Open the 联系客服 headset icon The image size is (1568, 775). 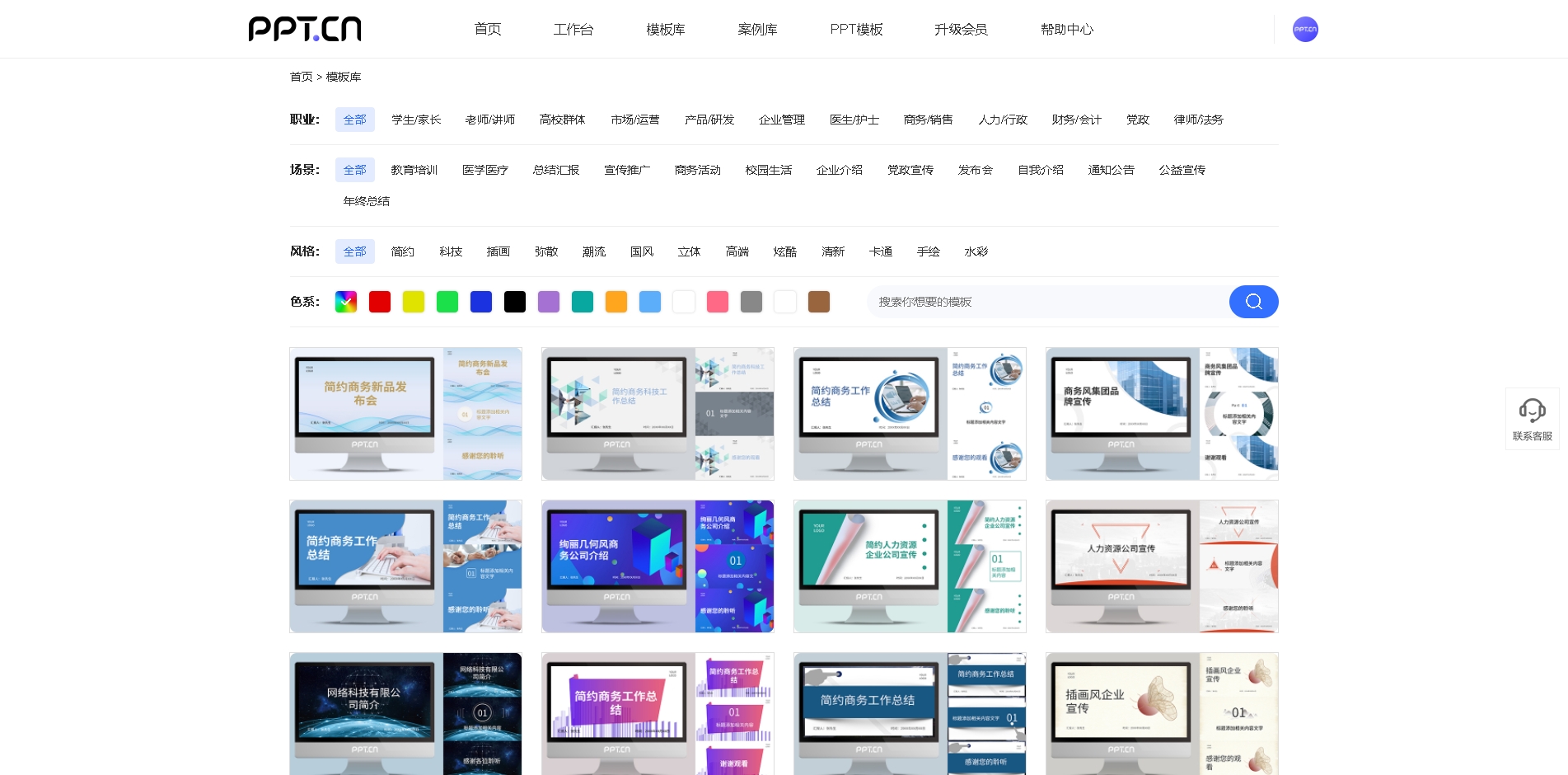tap(1532, 411)
